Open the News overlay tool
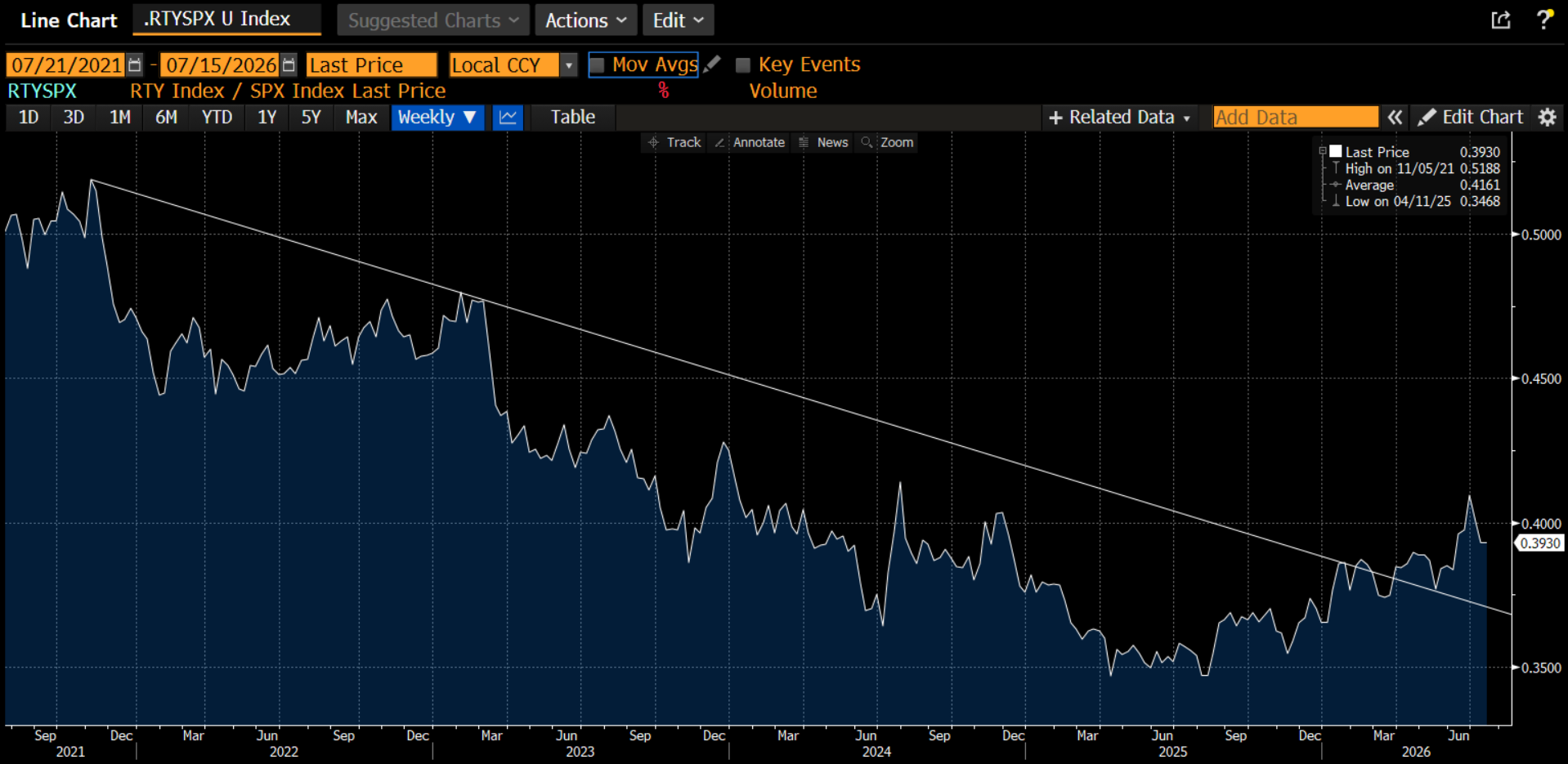Screen dimensions: 1568x764 823,142
